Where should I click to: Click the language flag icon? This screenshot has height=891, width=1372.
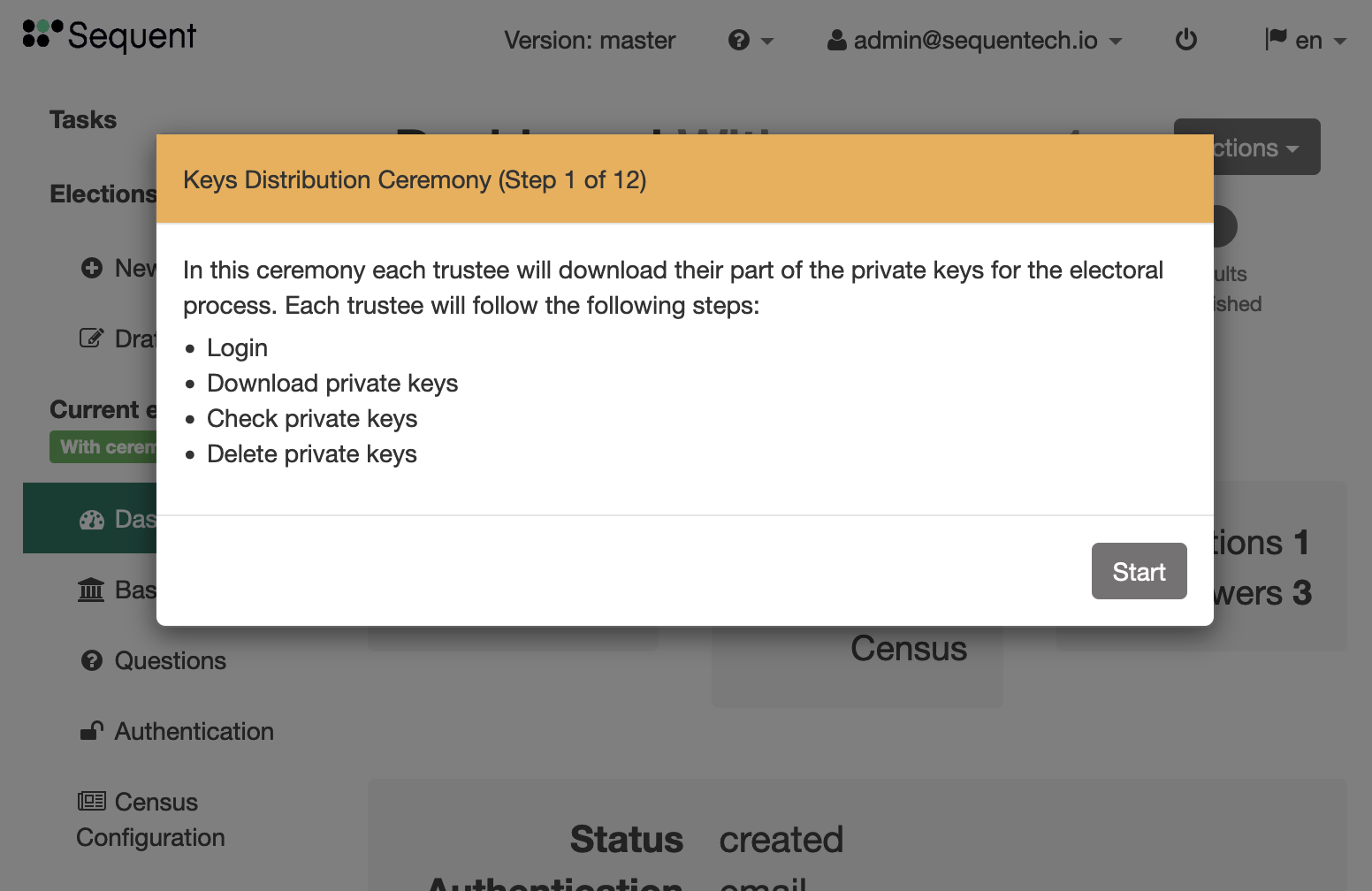[1276, 39]
